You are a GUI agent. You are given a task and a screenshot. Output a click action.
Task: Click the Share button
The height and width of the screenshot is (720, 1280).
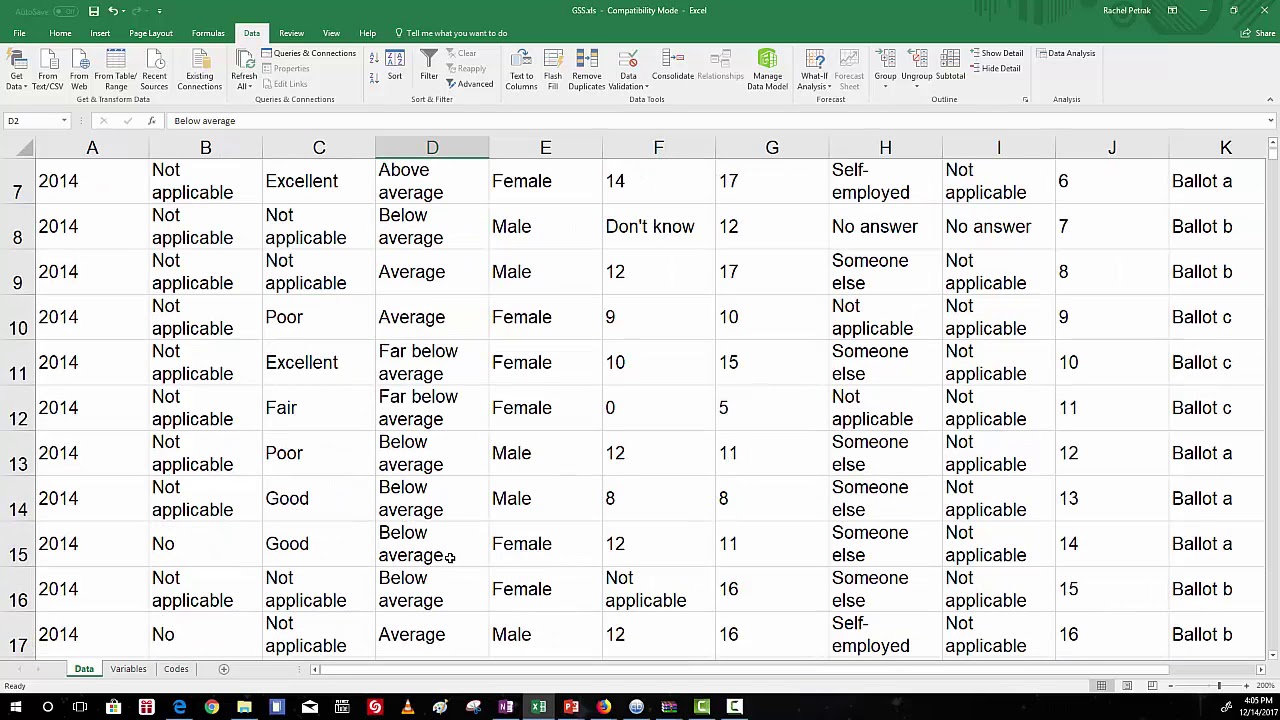click(1258, 33)
